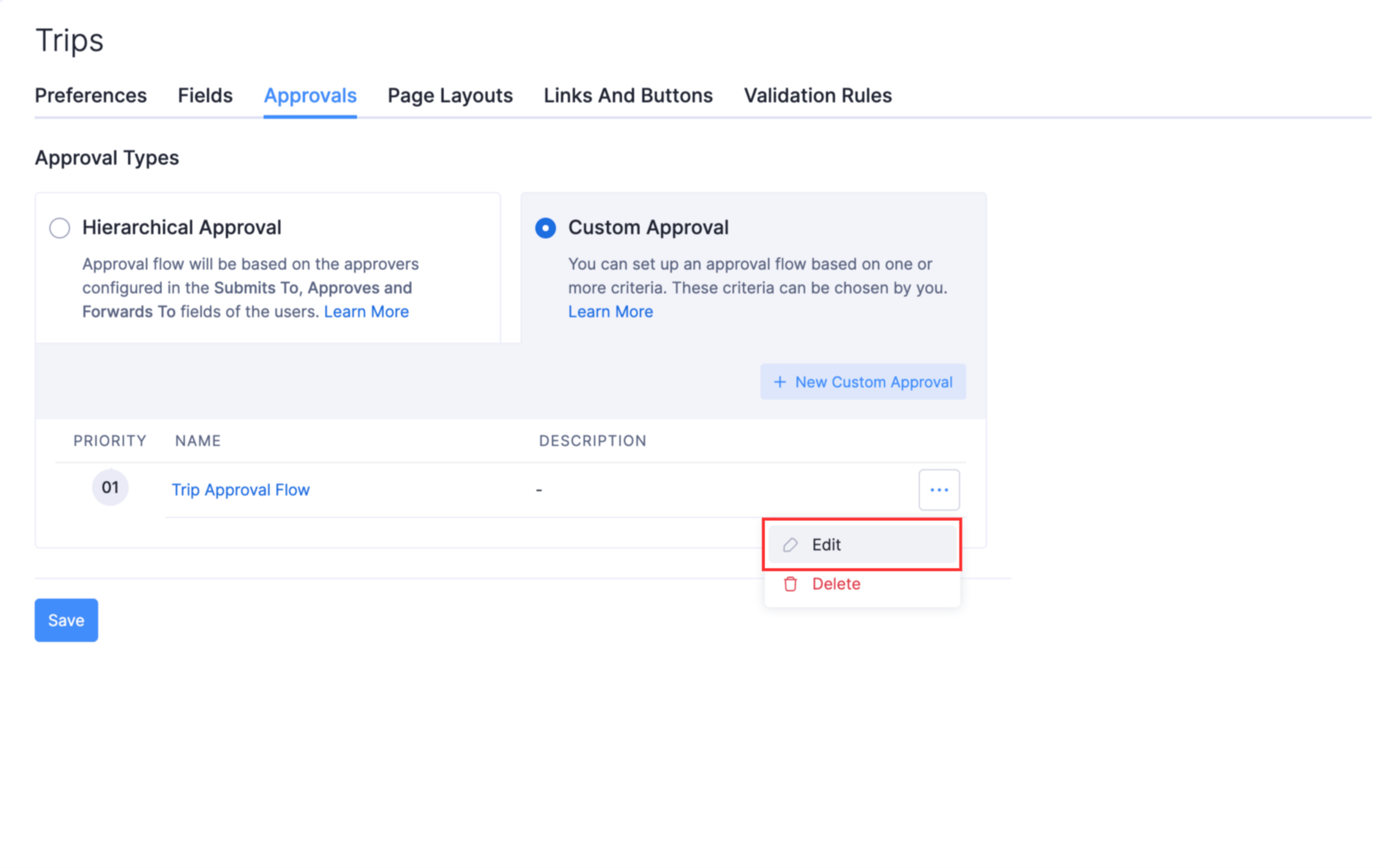Switch to the Preferences tab
1384x868 pixels.
tap(90, 96)
